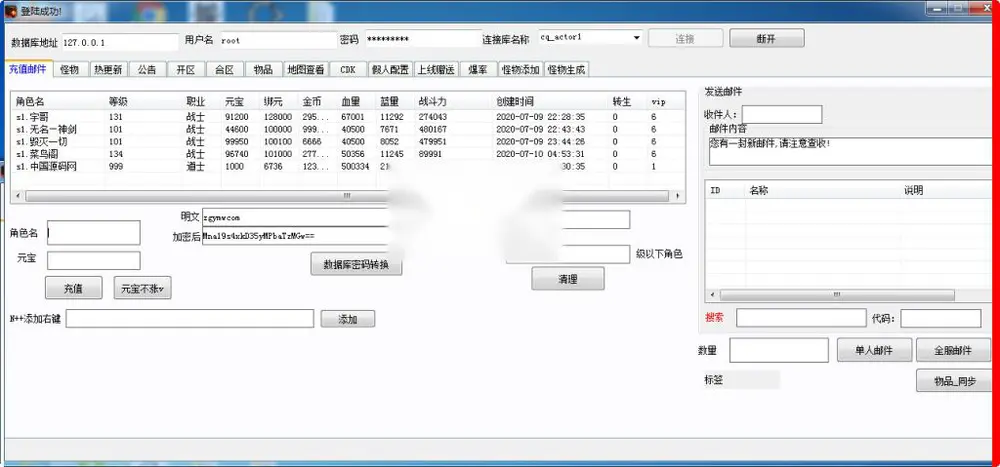The height and width of the screenshot is (467, 1000).
Task: Switch to the 地图查看 tab
Action: coord(305,70)
